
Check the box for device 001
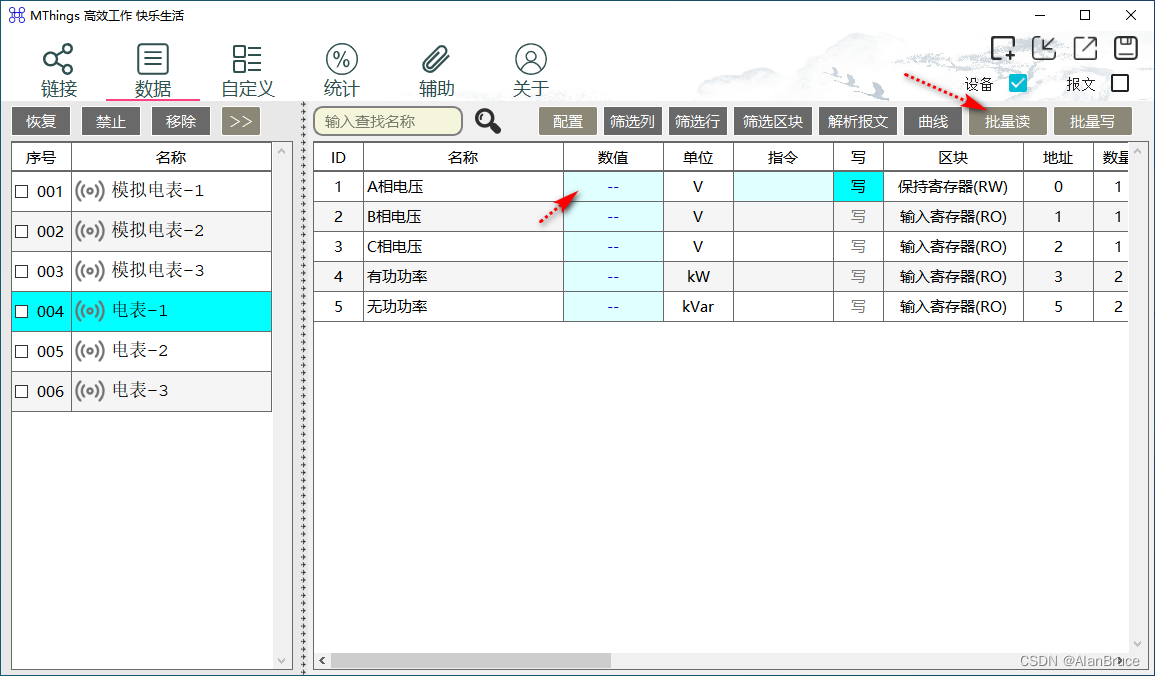(22, 192)
